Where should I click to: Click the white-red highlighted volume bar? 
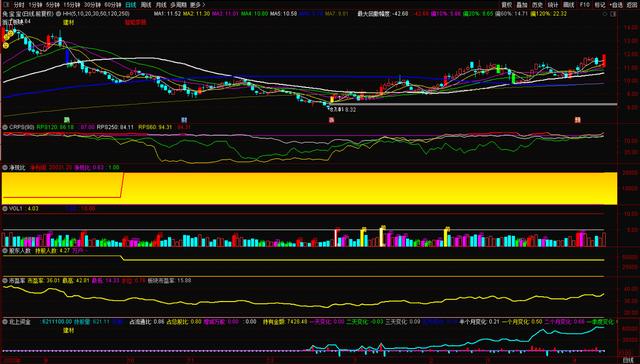point(336,237)
